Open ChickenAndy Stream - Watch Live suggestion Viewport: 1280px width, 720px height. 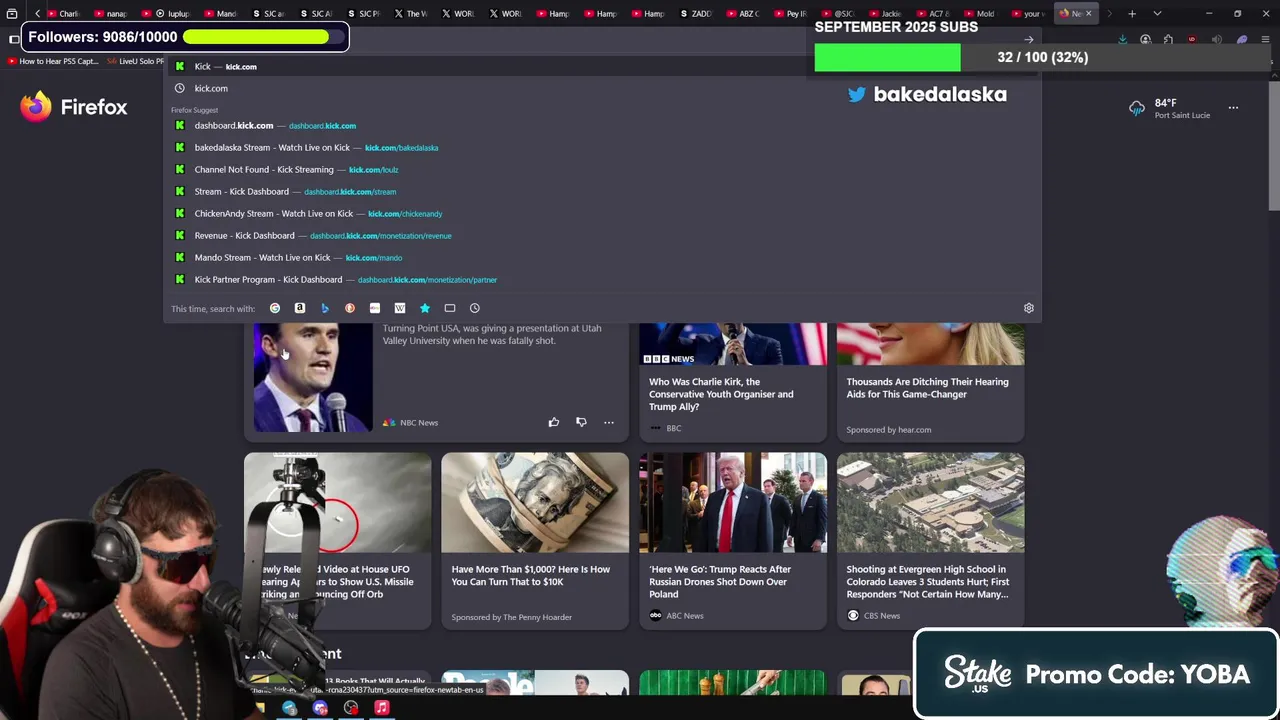click(x=603, y=213)
